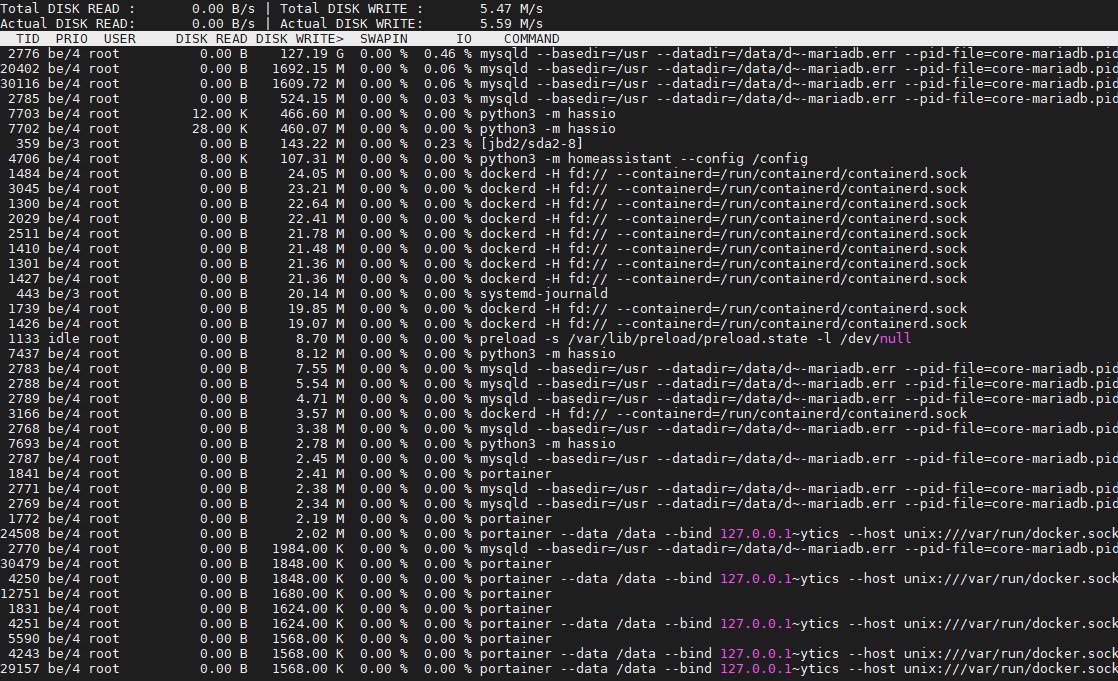
Task: Click TID 1427 dockerd row
Action: click(559, 278)
